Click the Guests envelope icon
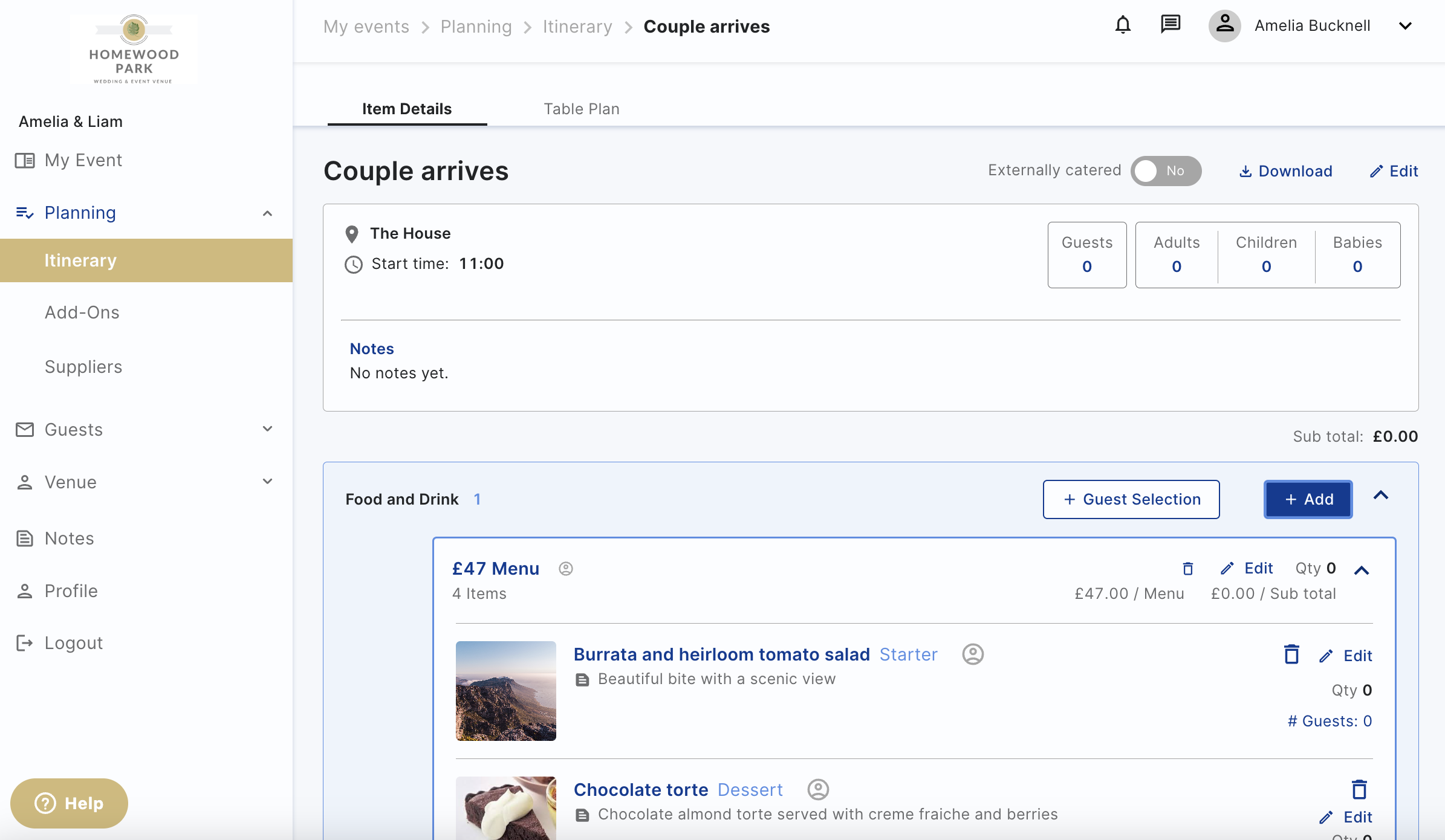This screenshot has height=840, width=1445. (x=25, y=430)
